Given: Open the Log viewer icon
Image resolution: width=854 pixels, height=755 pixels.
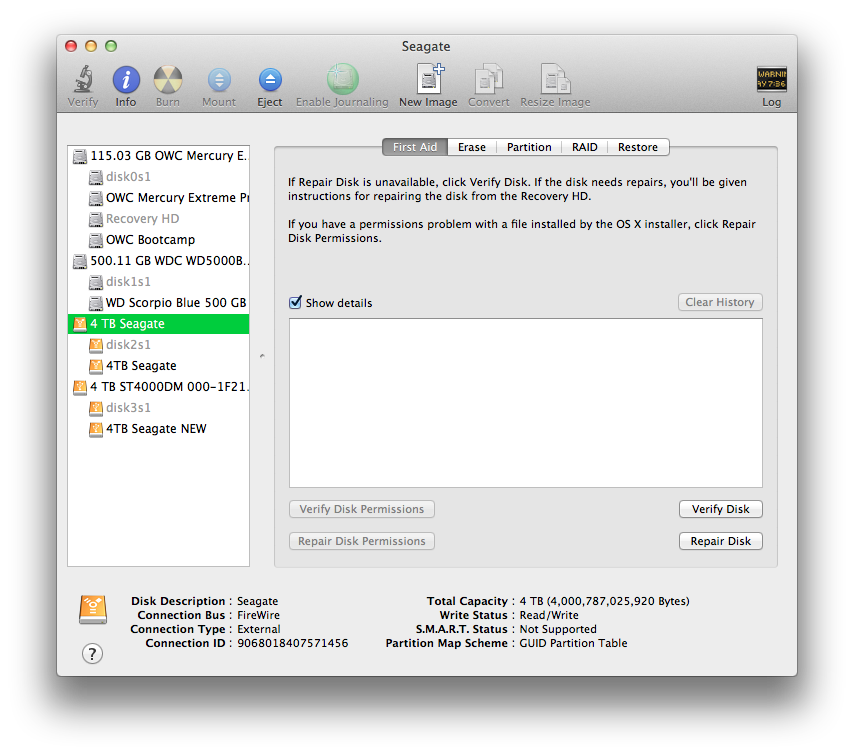Looking at the screenshot, I should [x=771, y=79].
